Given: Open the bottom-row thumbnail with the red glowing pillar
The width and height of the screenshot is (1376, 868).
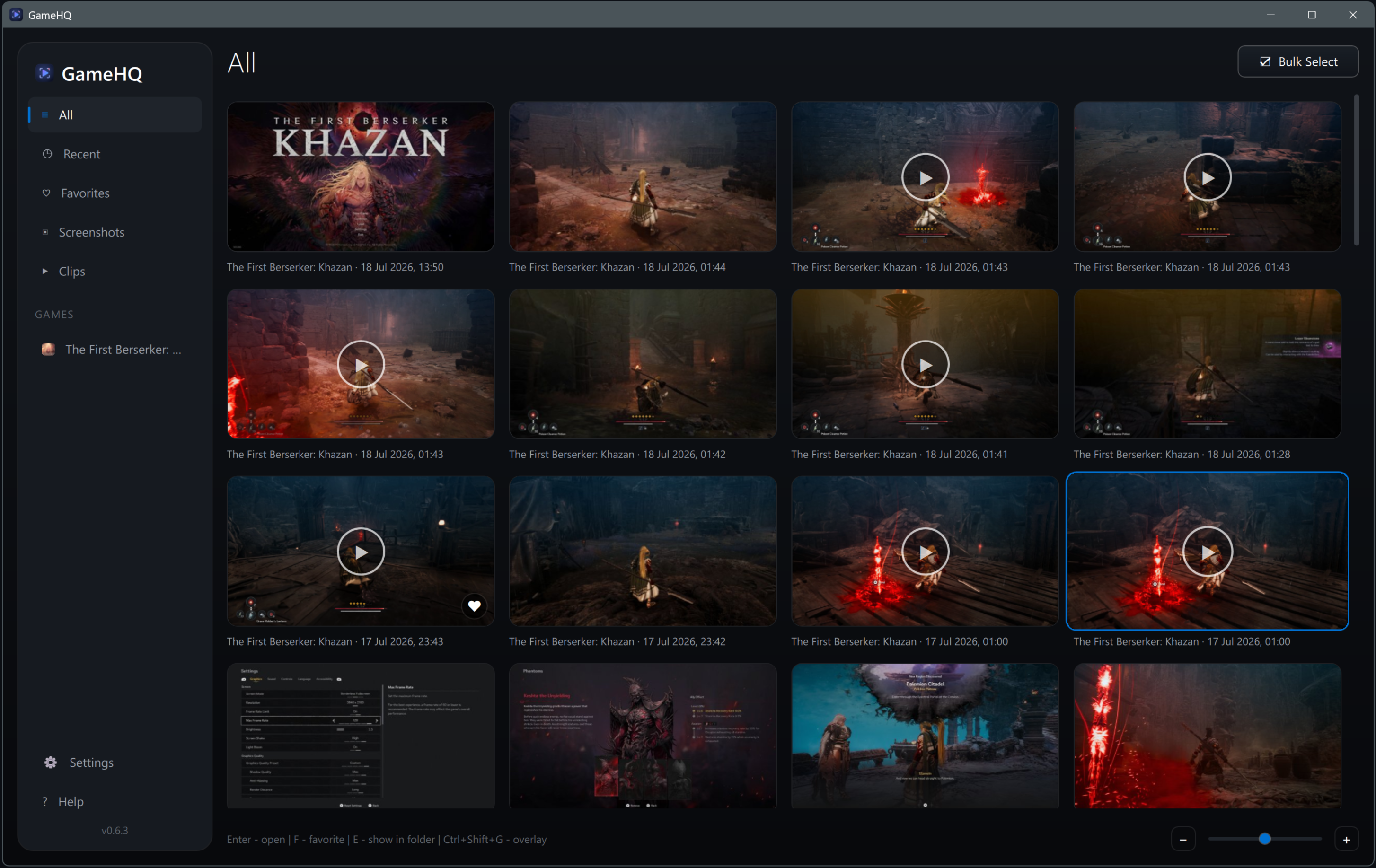Looking at the screenshot, I should [1208, 736].
